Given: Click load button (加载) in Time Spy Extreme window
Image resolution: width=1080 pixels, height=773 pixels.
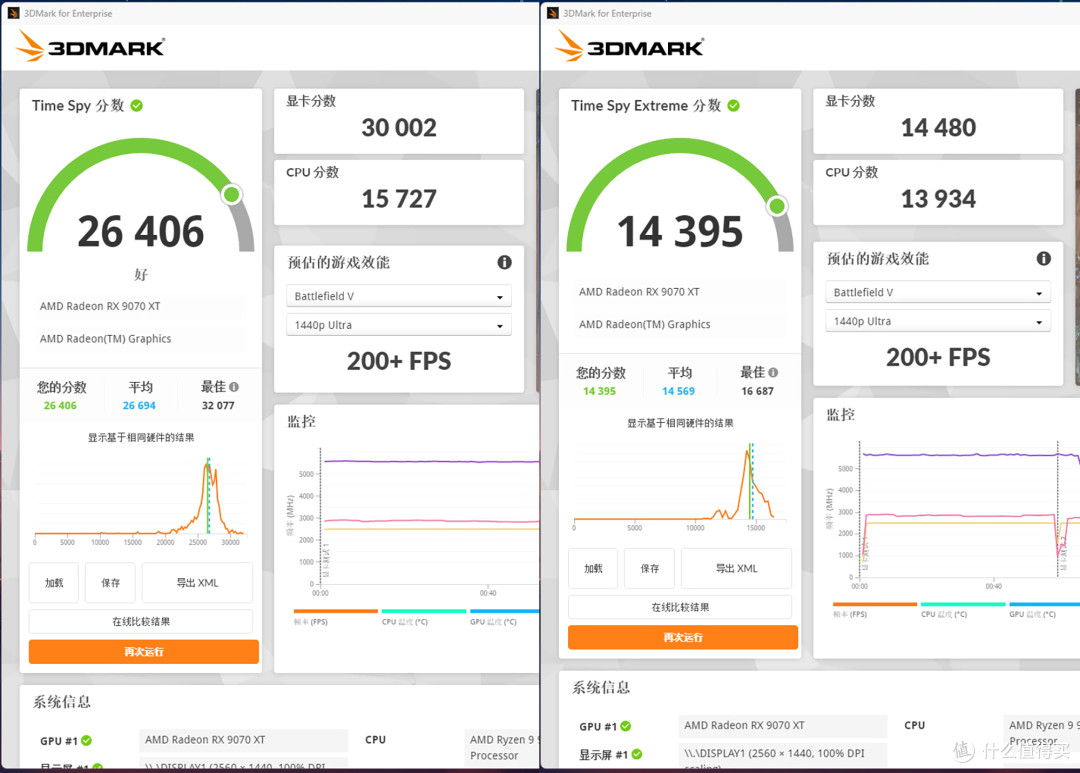Looking at the screenshot, I should (593, 568).
